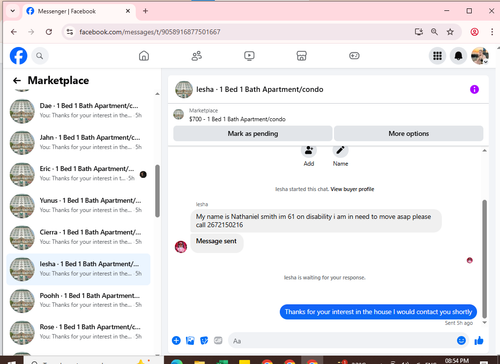The image size is (500, 364).
Task: Click the conversation list scrollbar
Action: click(157, 191)
